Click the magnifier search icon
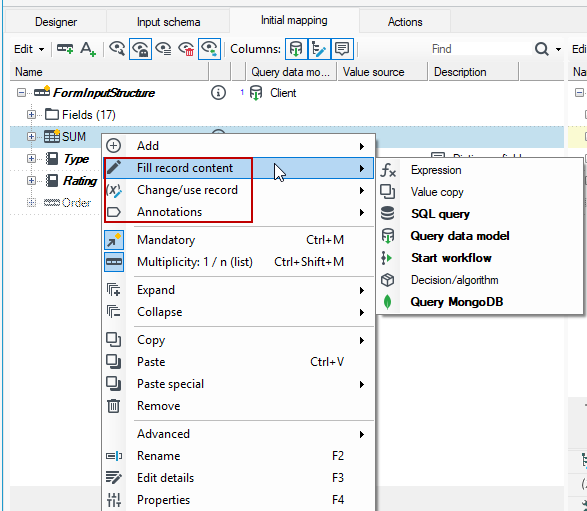This screenshot has width=587, height=511. pyautogui.click(x=542, y=49)
